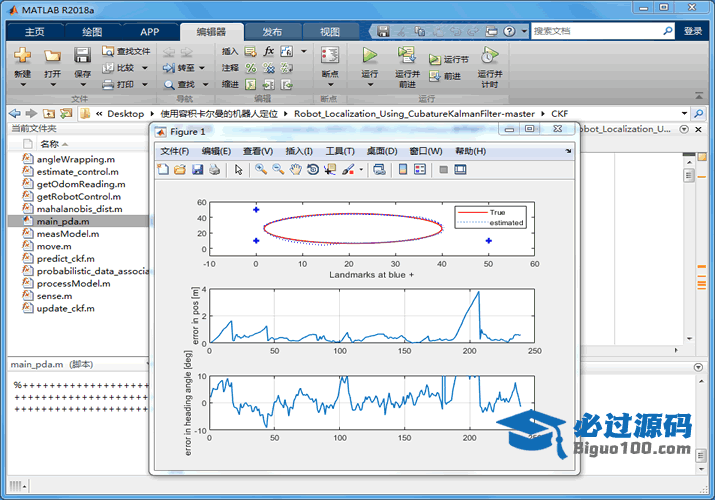
Task: Open the 新建 dropdown arrow
Action: pyautogui.click(x=22, y=85)
